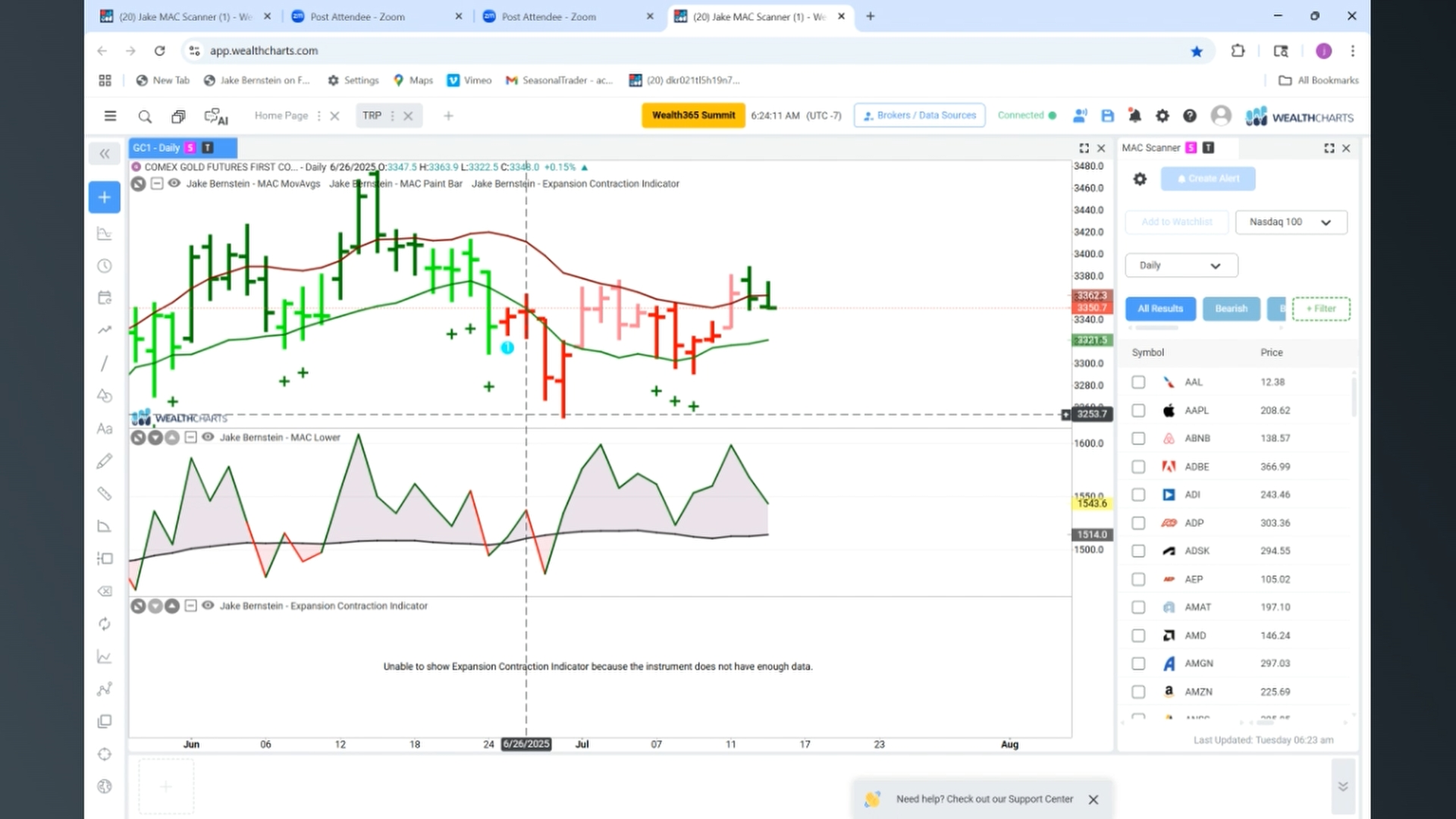Move MAC Lower pane down
Screen dimensions: 1456x819
pyautogui.click(x=155, y=438)
